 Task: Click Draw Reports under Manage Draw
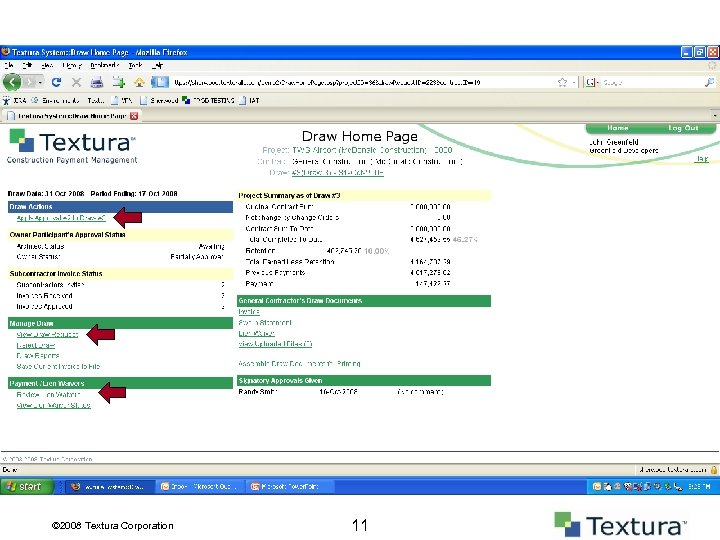pos(38,355)
